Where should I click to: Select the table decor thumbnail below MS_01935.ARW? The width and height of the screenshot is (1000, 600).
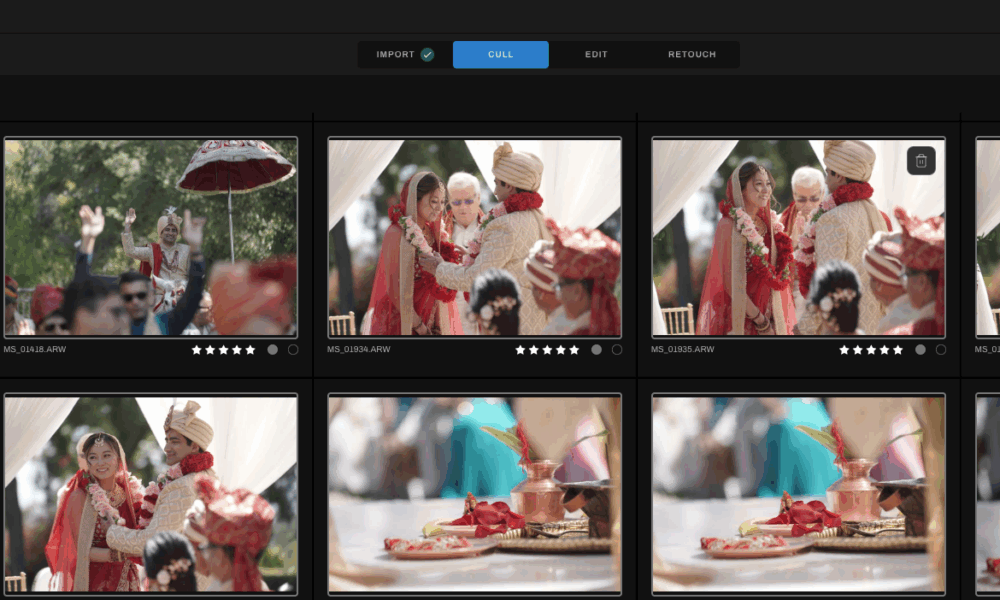click(x=798, y=494)
